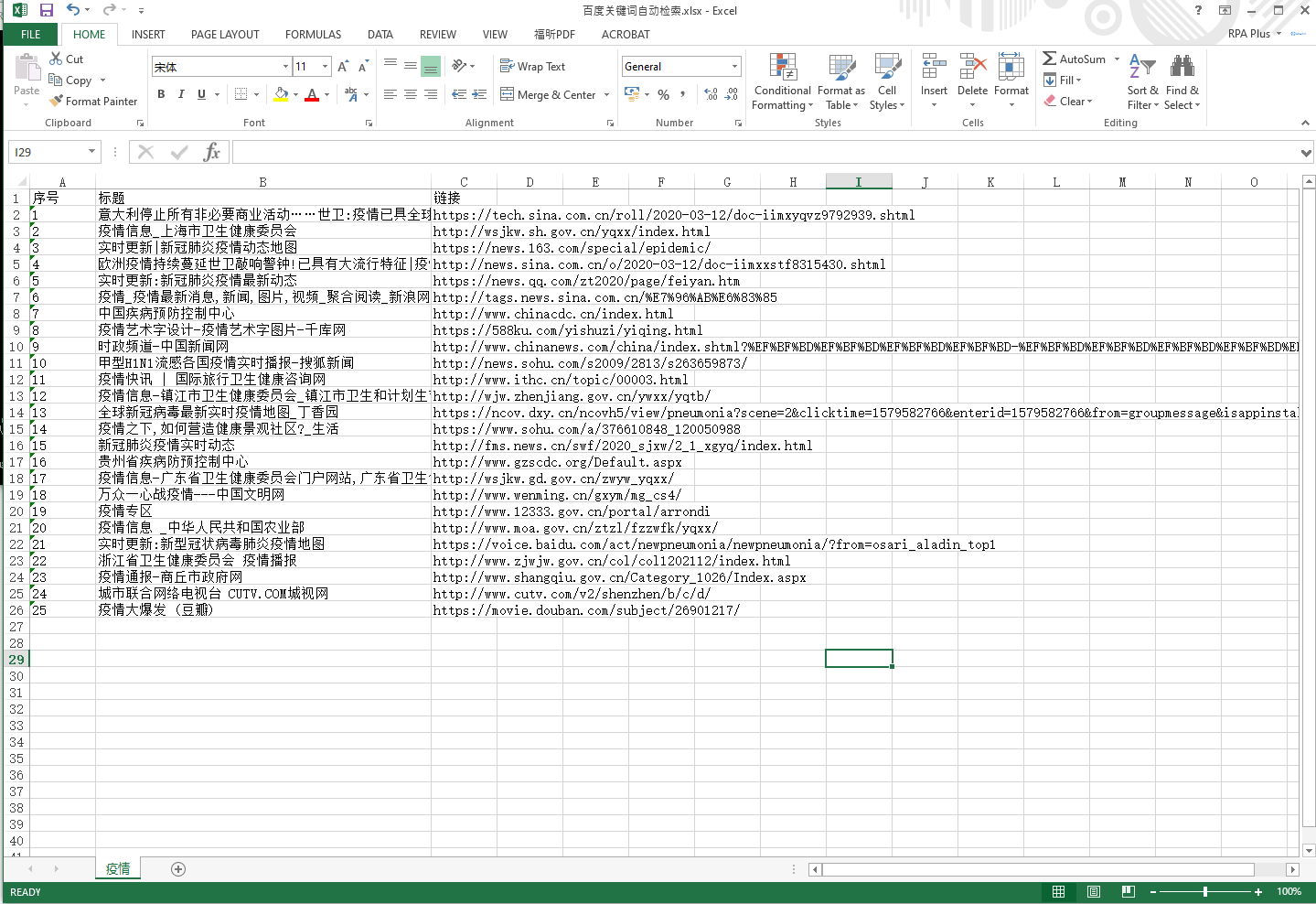Click the Name Box showing I29
1316x904 pixels.
click(x=48, y=152)
